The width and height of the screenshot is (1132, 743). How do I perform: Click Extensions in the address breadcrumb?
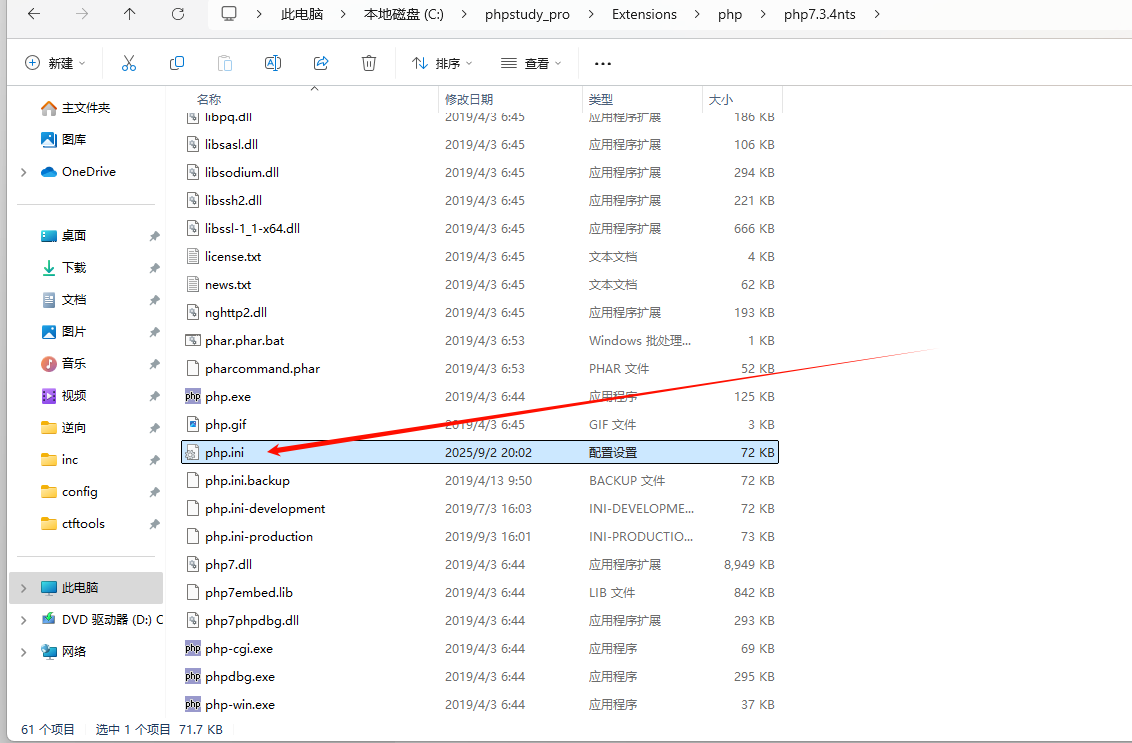[x=644, y=14]
